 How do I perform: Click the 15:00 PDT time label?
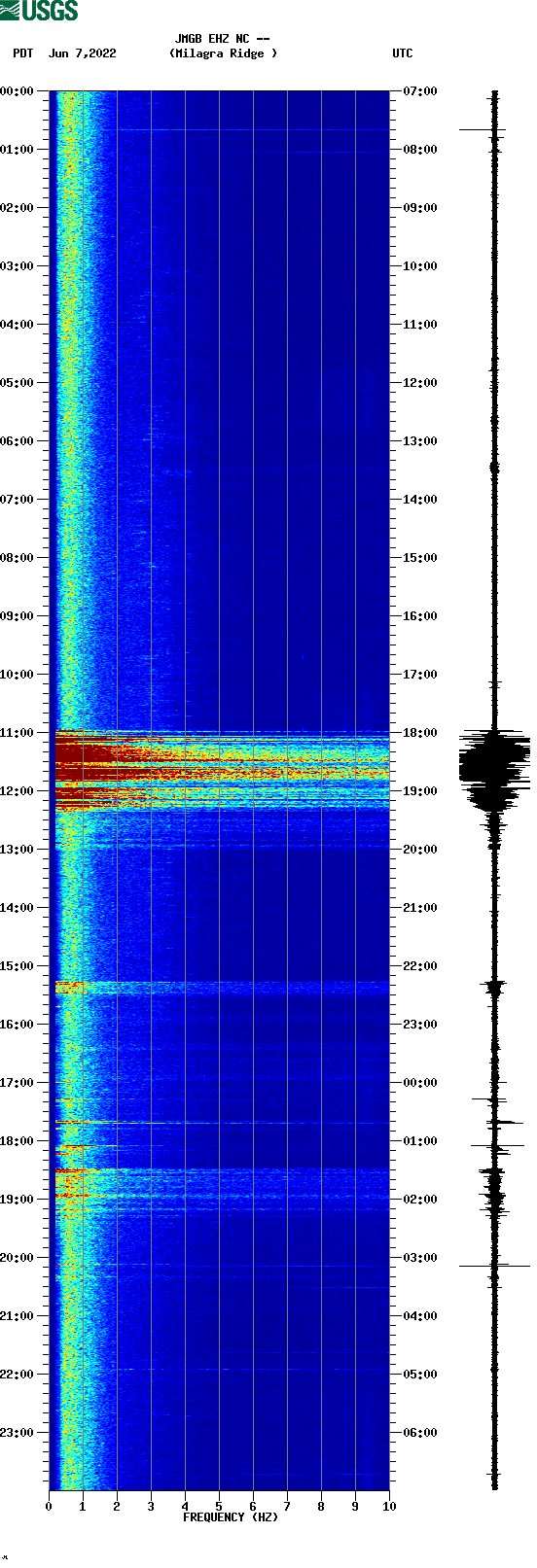[17, 966]
